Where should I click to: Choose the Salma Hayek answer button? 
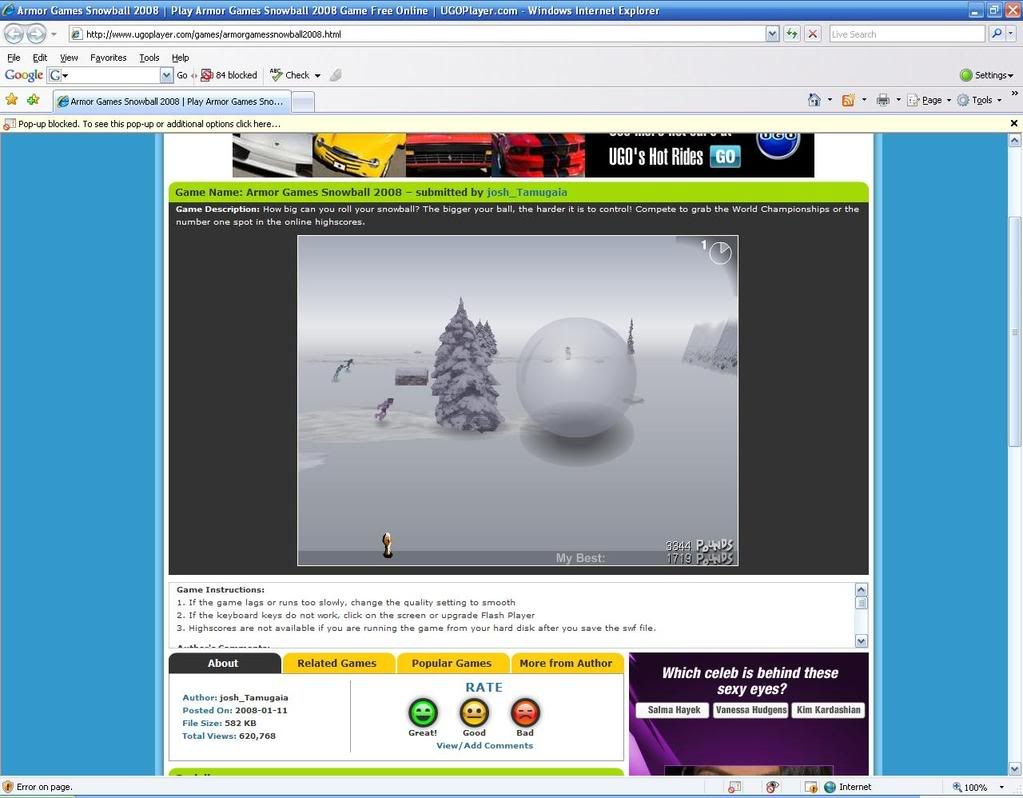[x=672, y=710]
